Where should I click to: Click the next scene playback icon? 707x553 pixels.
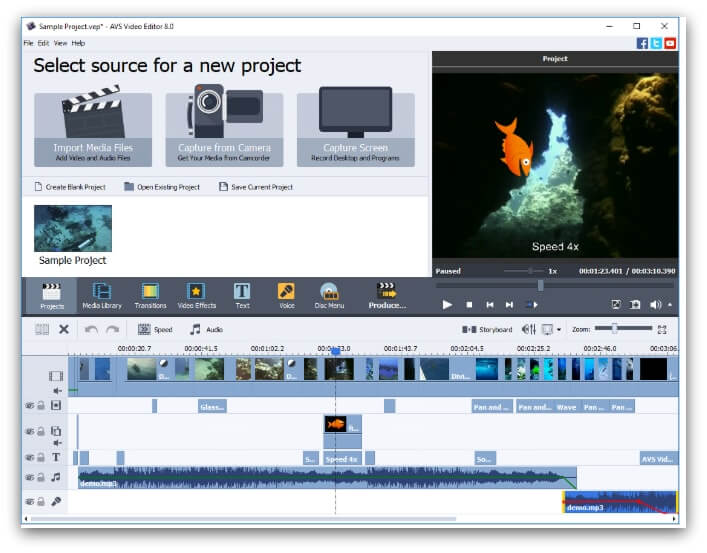(532, 305)
